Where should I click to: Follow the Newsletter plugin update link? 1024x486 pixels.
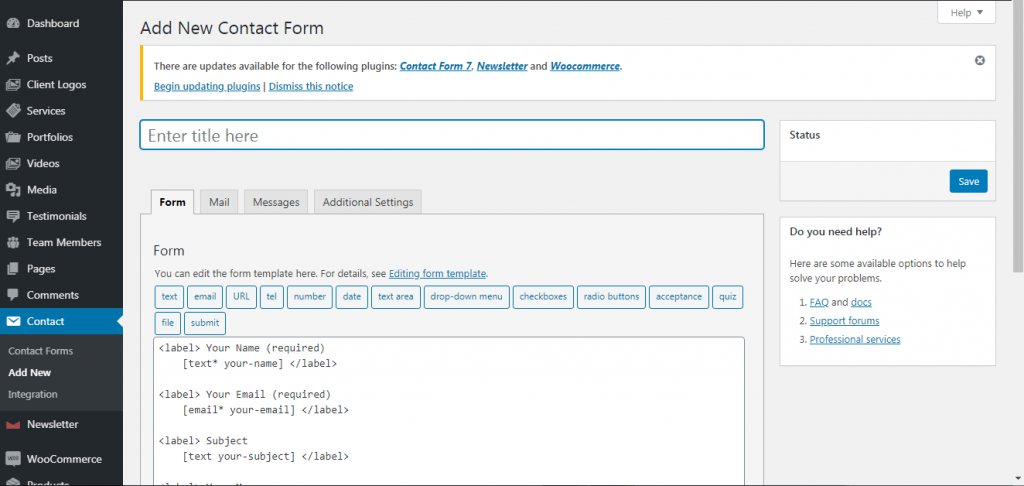(502, 66)
